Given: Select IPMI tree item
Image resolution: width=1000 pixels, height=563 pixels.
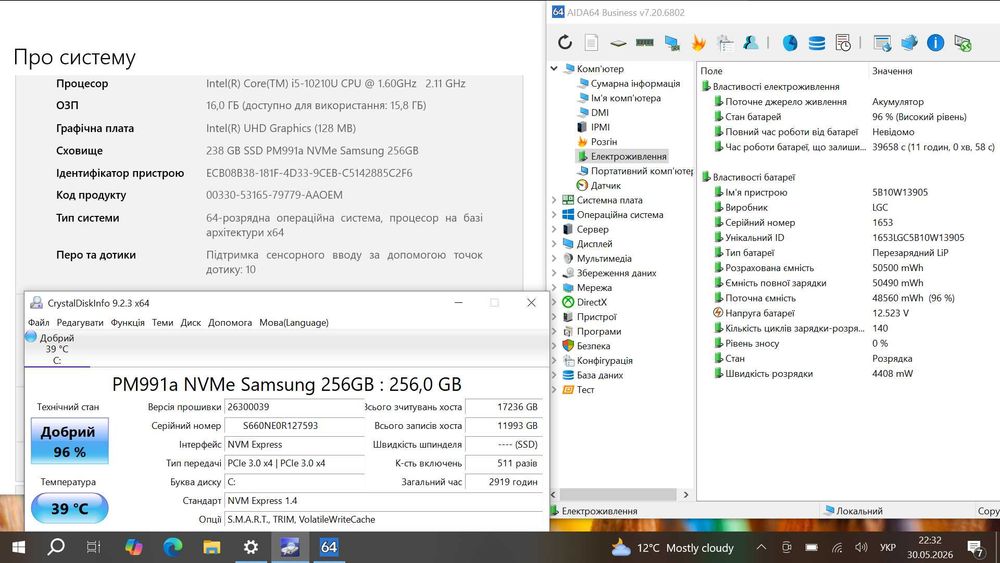Looking at the screenshot, I should pyautogui.click(x=600, y=127).
